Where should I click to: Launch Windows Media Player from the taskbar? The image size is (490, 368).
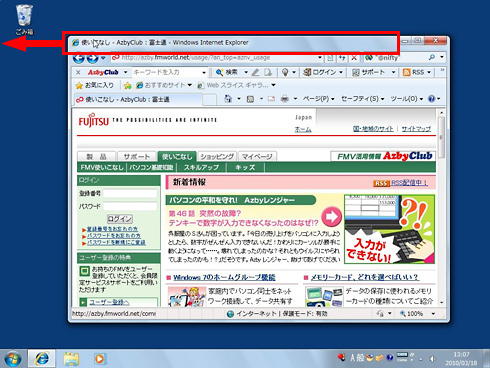tap(99, 359)
